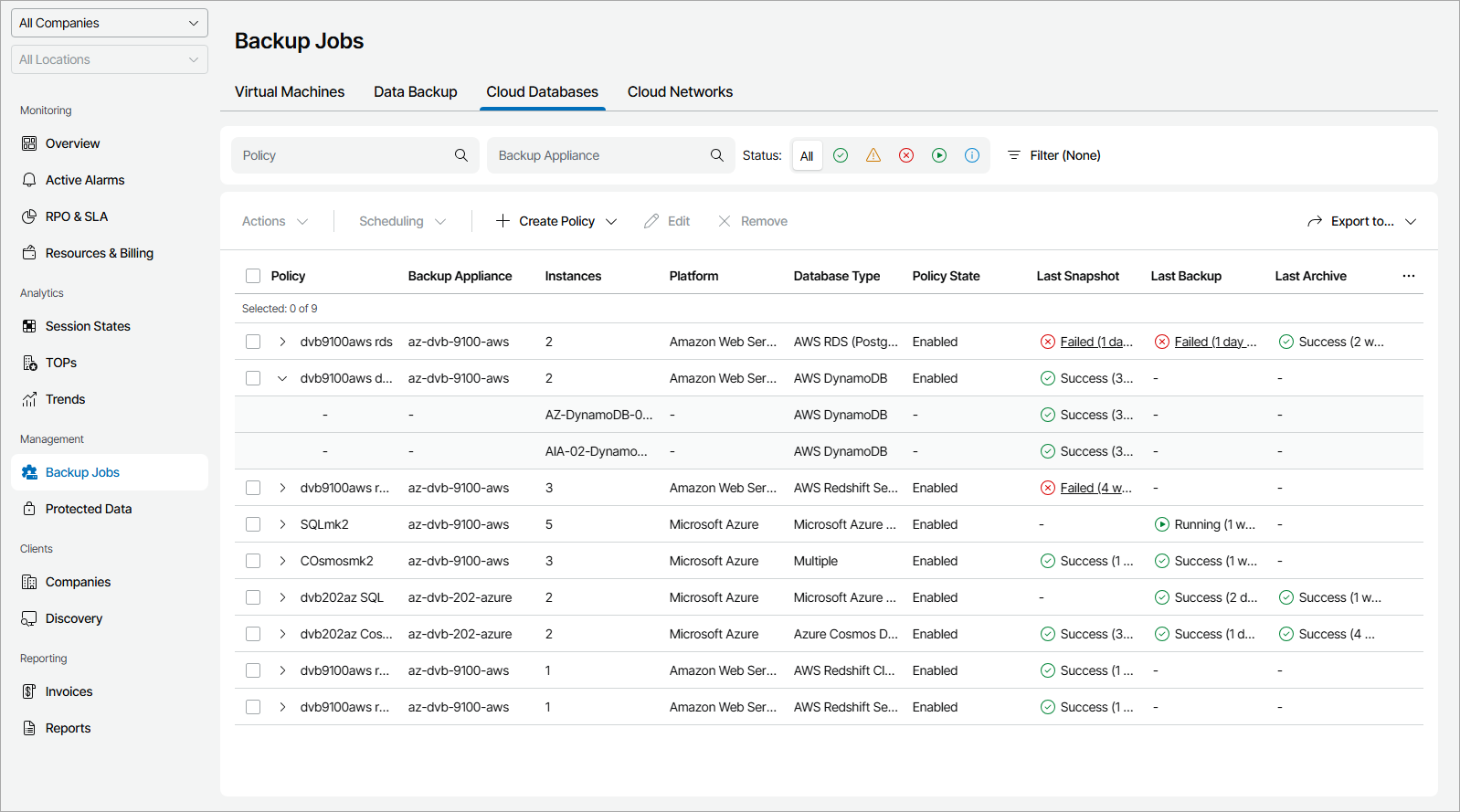Screen dimensions: 1460x812
Task: Open the All Companies dropdown
Action: coord(110,23)
